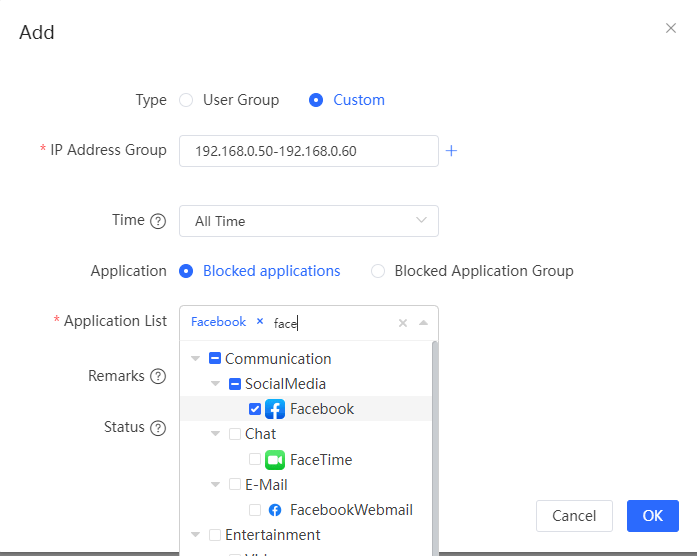Screen dimensions: 697x556
Task: Clear the application search text
Action: pyautogui.click(x=403, y=323)
